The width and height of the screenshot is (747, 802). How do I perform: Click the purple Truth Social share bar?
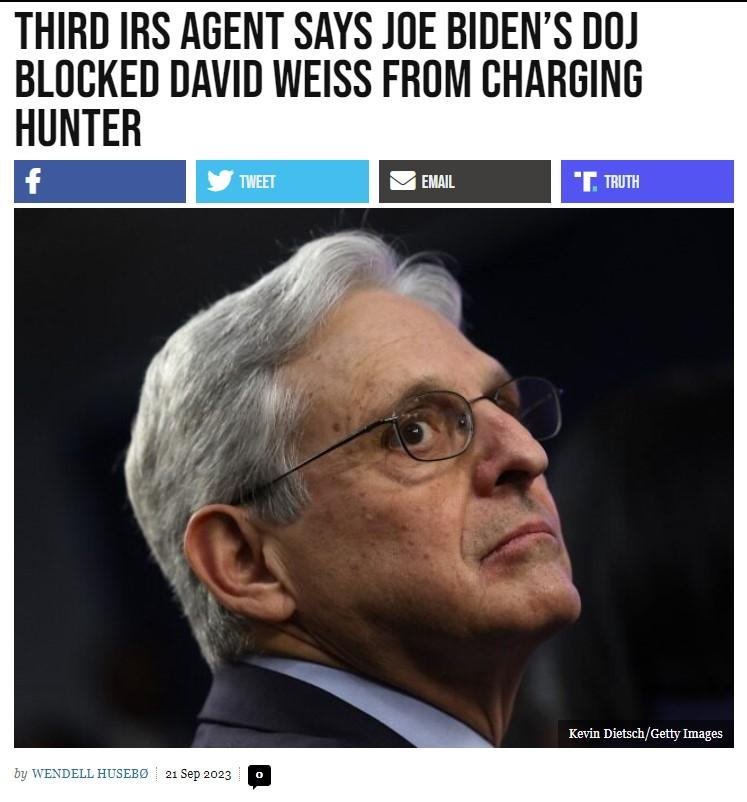[x=647, y=182]
